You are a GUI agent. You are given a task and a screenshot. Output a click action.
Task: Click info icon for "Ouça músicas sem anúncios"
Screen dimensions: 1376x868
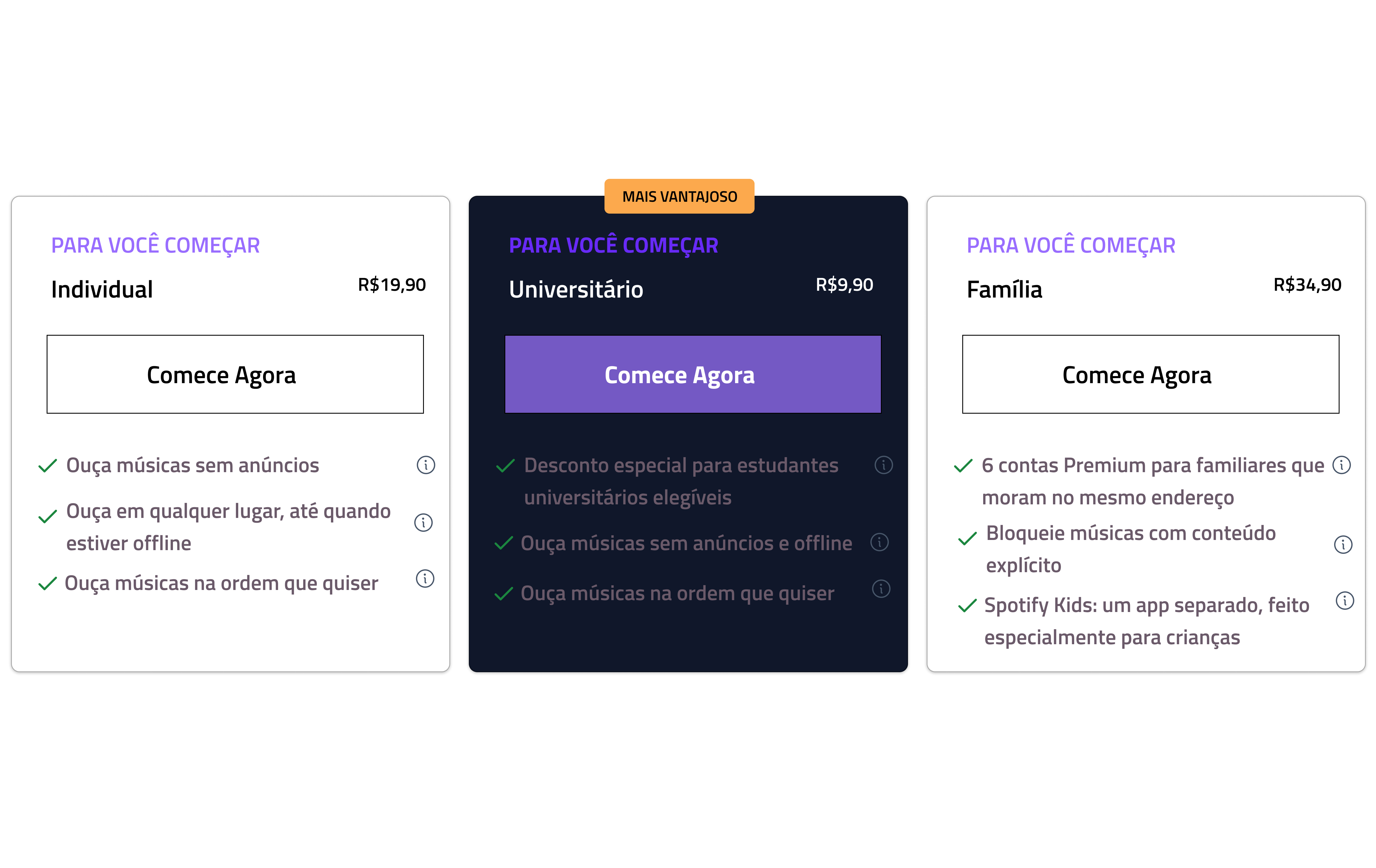pyautogui.click(x=426, y=465)
